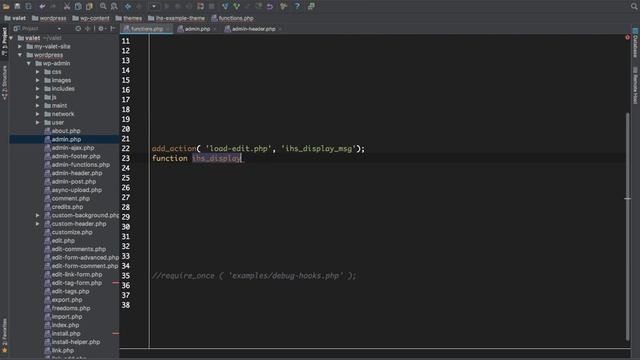
Task: Click 'ihs_display_msg' string on line 22
Action: point(318,149)
